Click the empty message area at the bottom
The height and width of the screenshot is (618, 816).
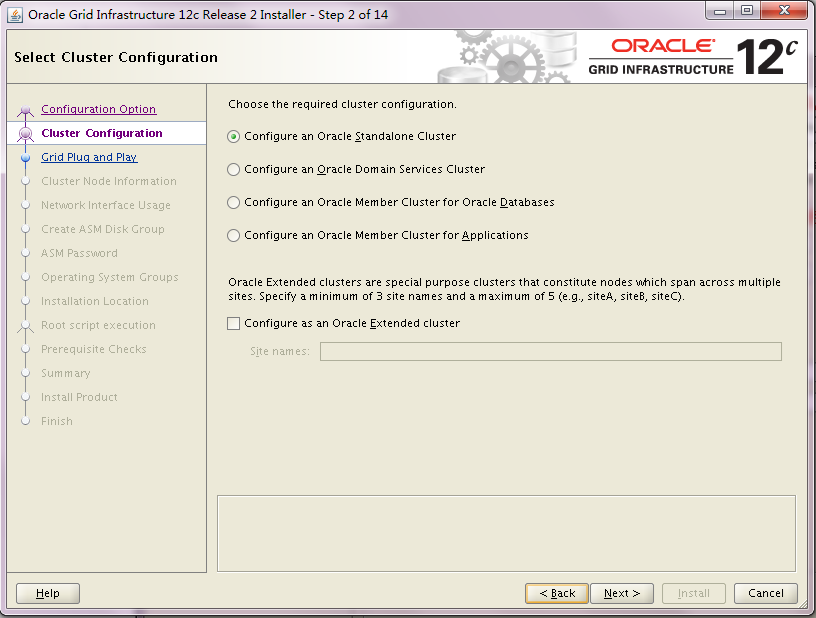point(506,533)
